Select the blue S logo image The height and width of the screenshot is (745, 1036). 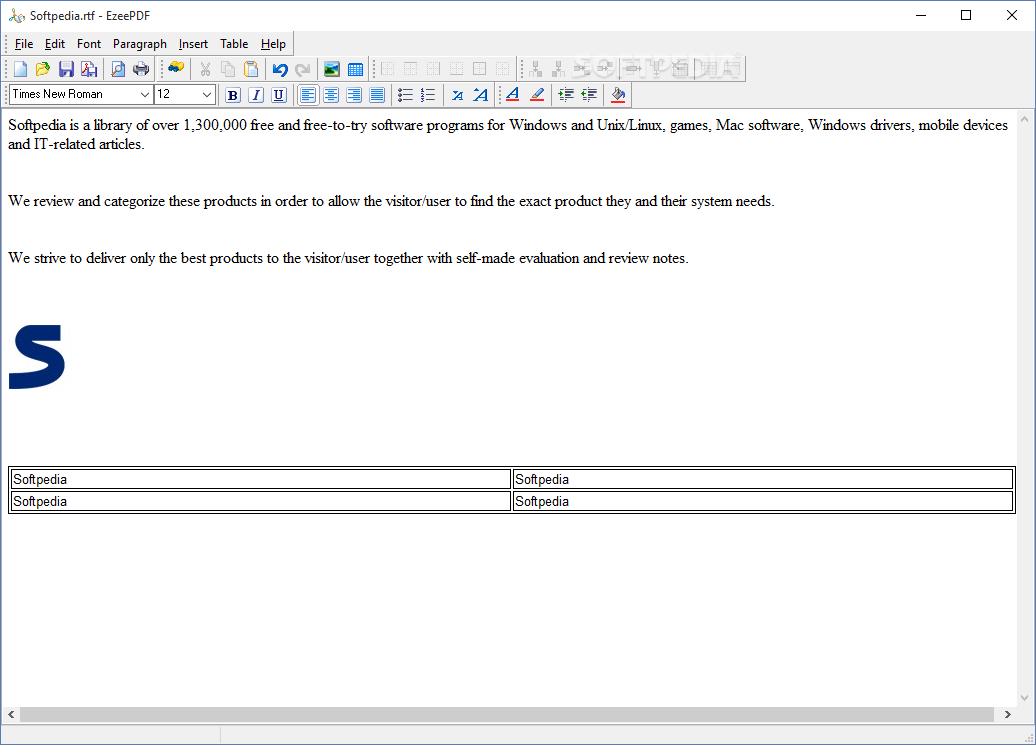37,357
